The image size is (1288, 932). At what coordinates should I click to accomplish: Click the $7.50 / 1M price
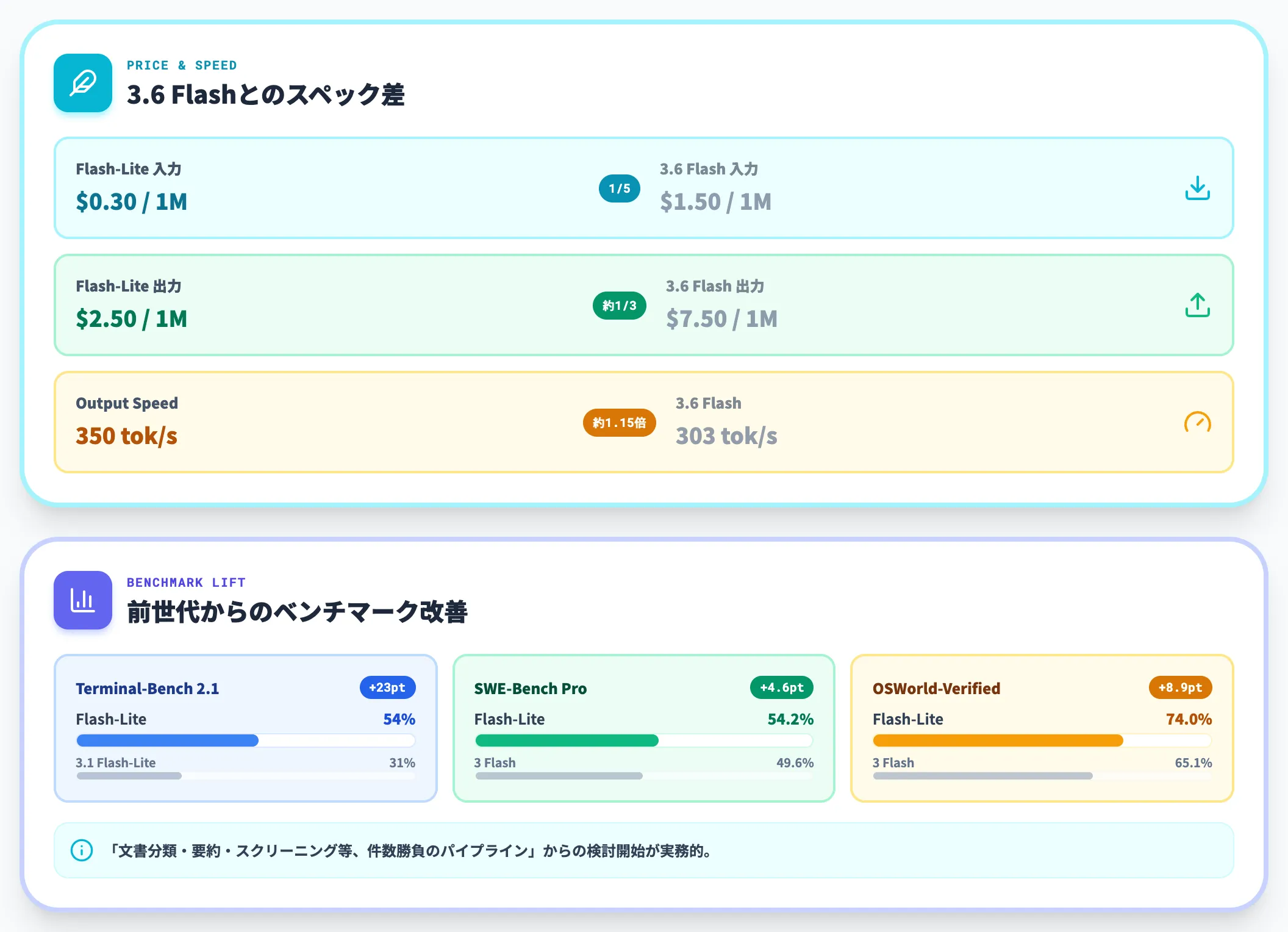point(722,318)
